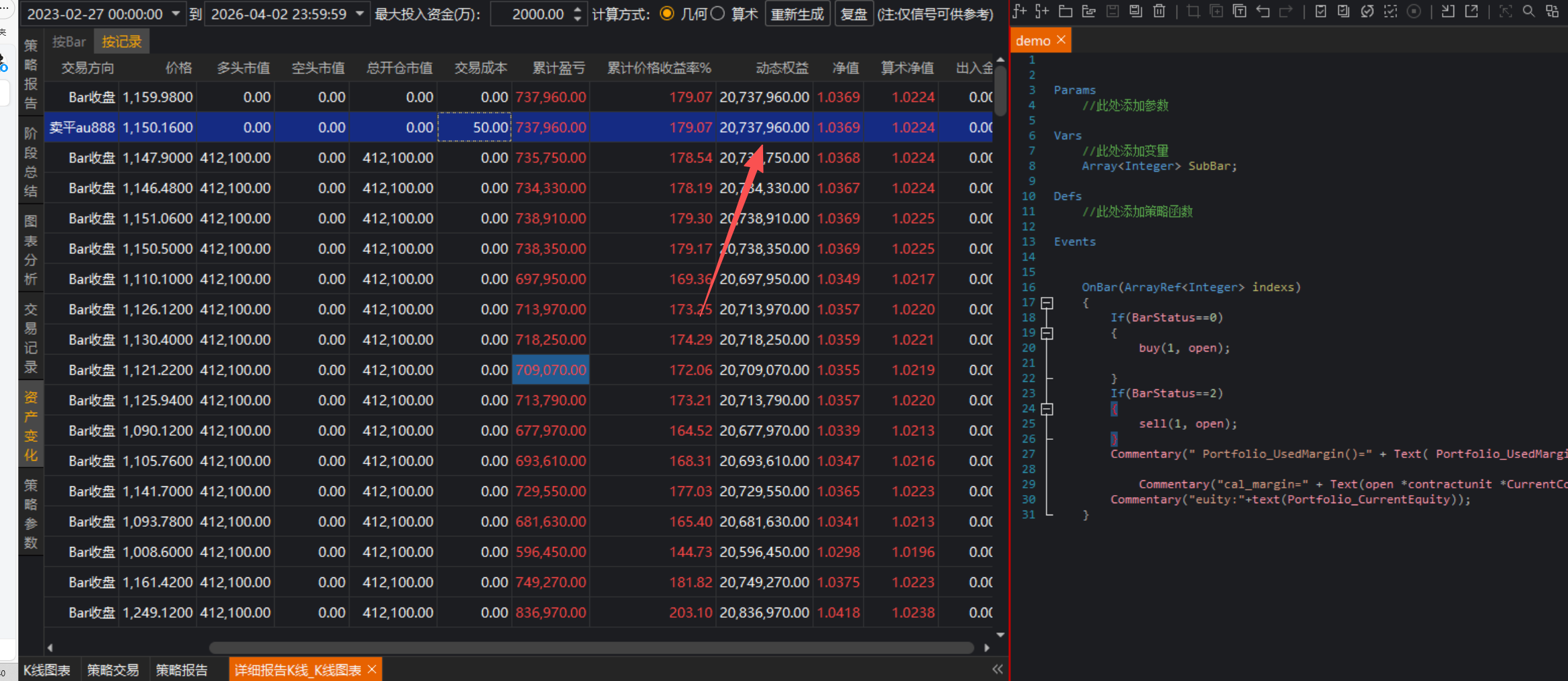Image resolution: width=1568 pixels, height=681 pixels.
Task: Open the K线图表 bottom tab
Action: [x=47, y=670]
